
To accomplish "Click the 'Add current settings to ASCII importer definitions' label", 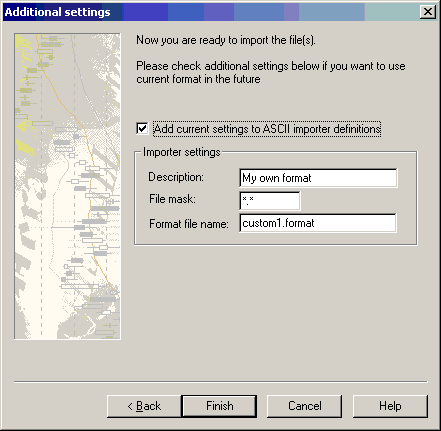I will (x=267, y=129).
